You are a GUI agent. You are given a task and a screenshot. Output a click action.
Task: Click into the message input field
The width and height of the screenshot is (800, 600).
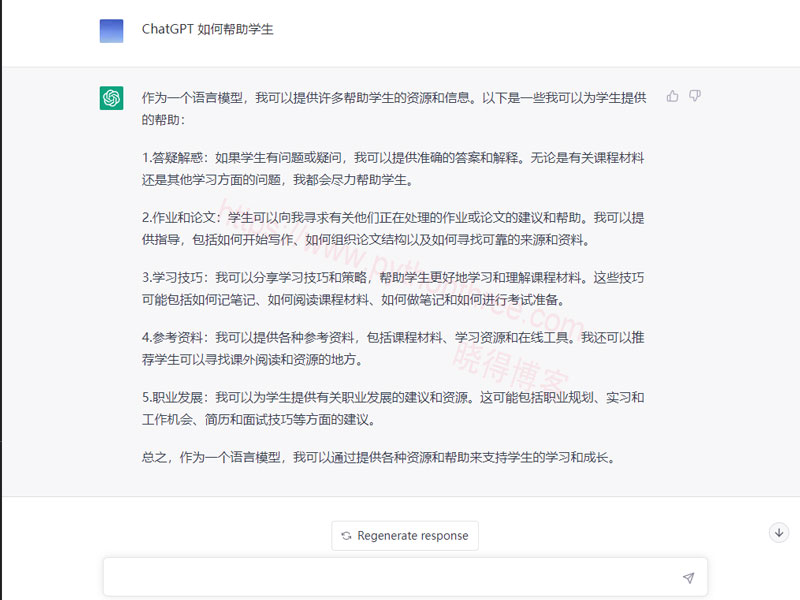pos(405,577)
